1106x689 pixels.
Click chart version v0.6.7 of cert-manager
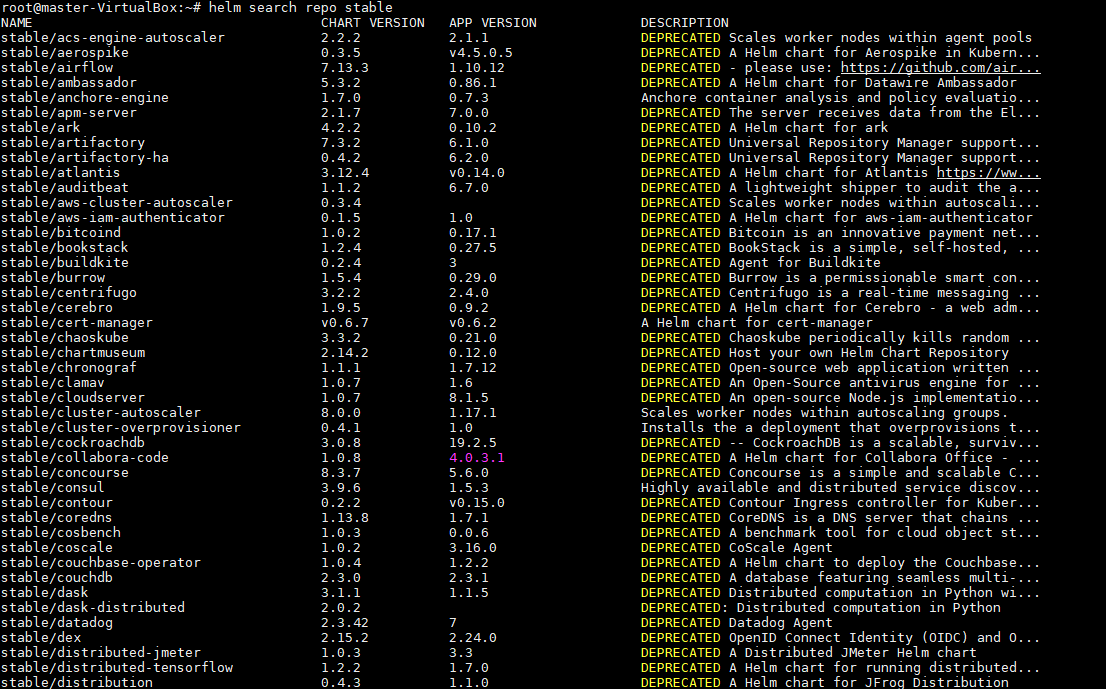345,323
